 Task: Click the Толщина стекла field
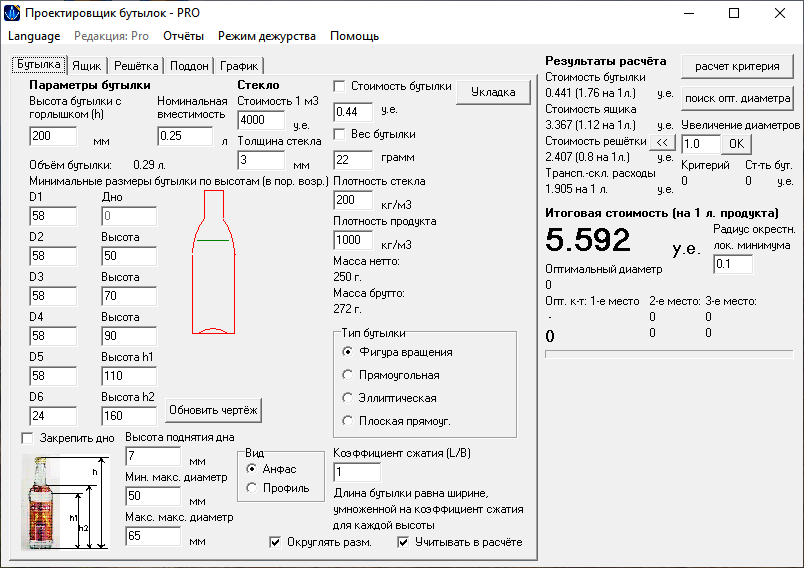pos(261,160)
